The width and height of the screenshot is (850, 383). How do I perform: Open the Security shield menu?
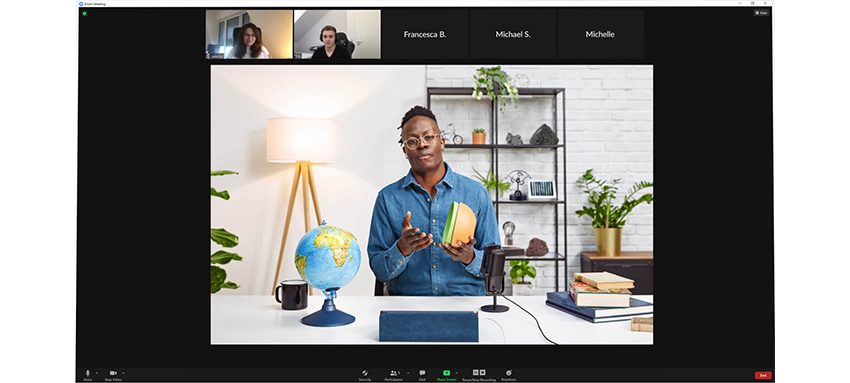click(365, 375)
